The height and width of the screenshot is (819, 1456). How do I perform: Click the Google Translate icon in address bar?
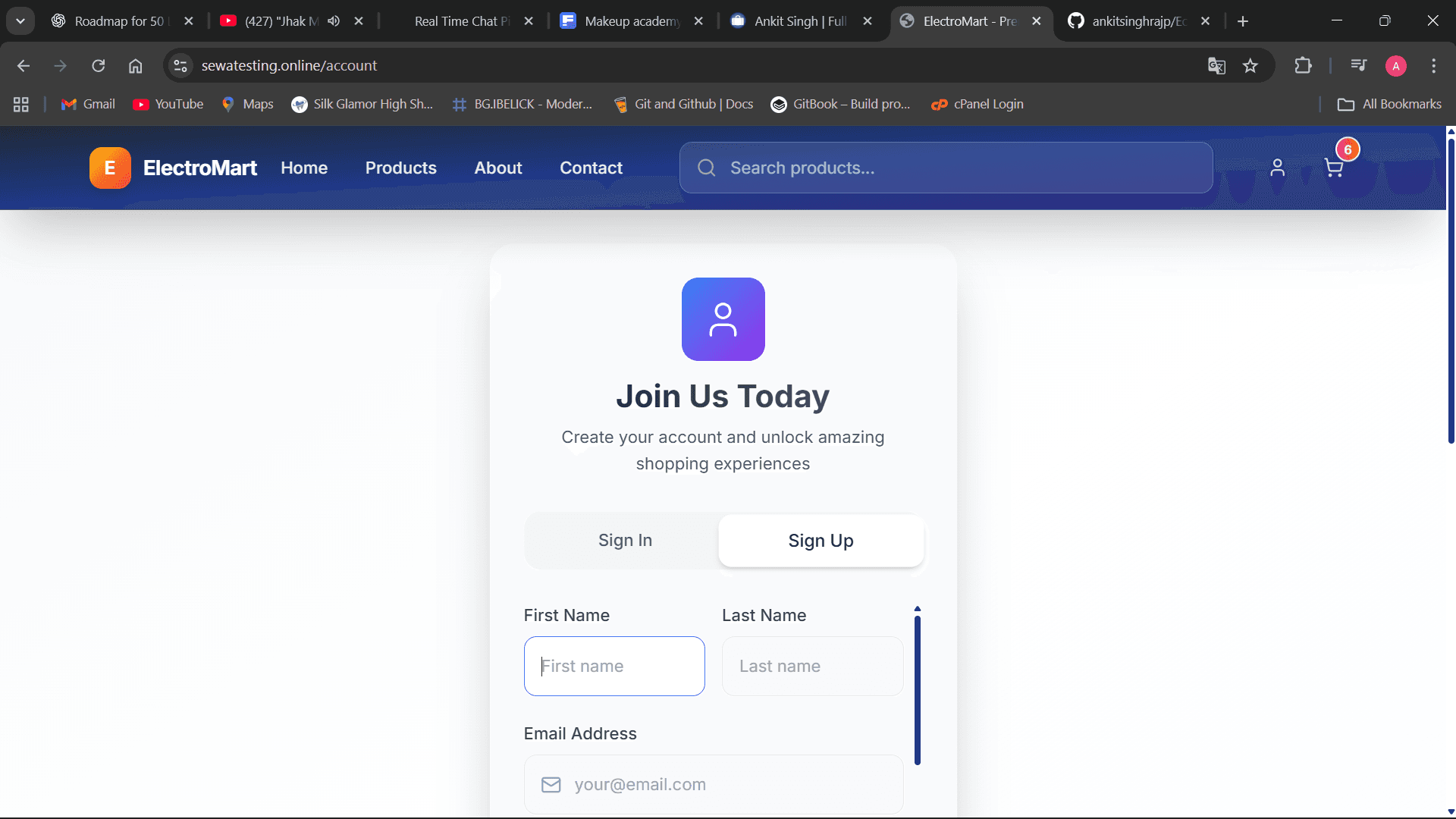tap(1216, 66)
